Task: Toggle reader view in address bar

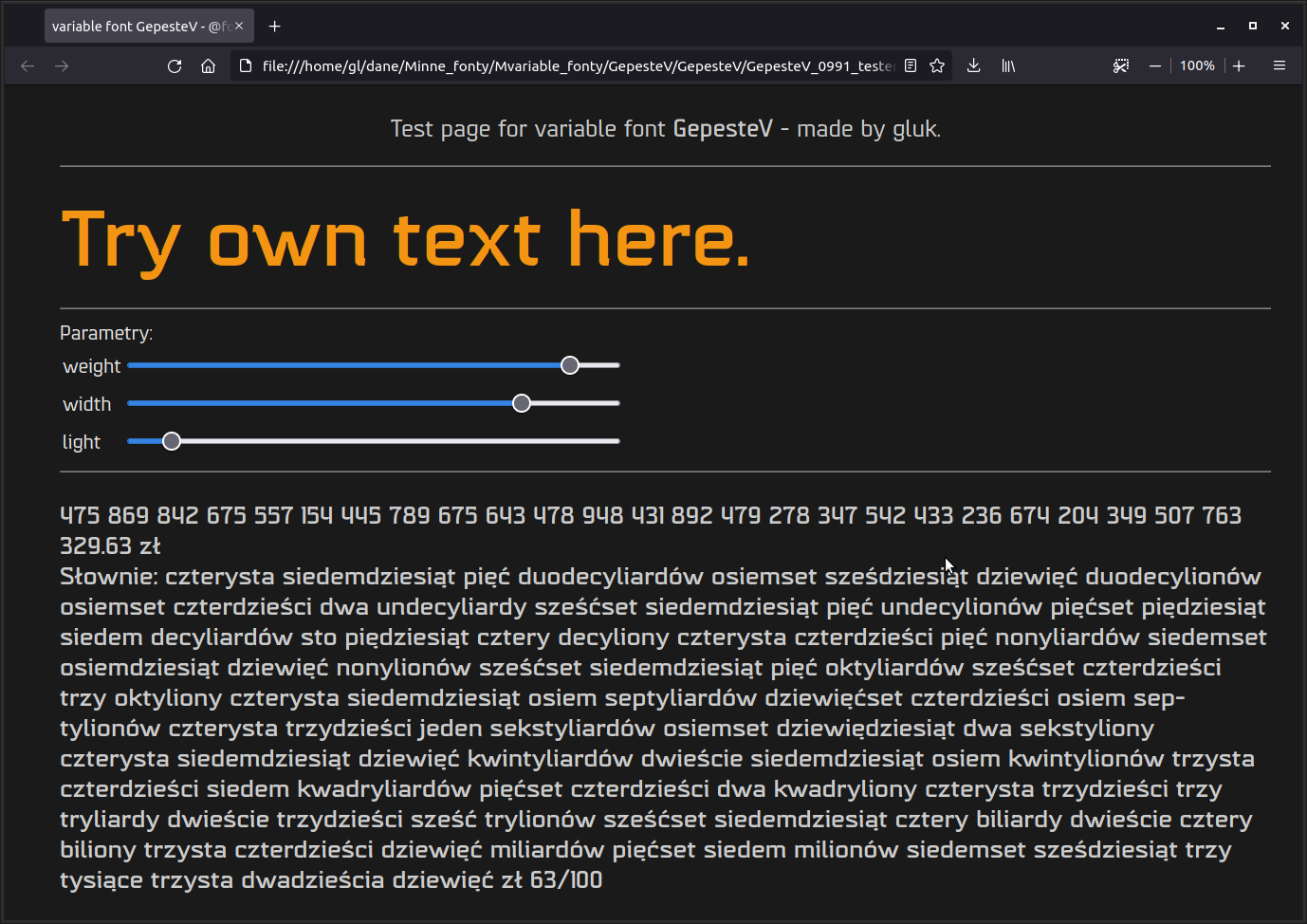Action: click(911, 66)
